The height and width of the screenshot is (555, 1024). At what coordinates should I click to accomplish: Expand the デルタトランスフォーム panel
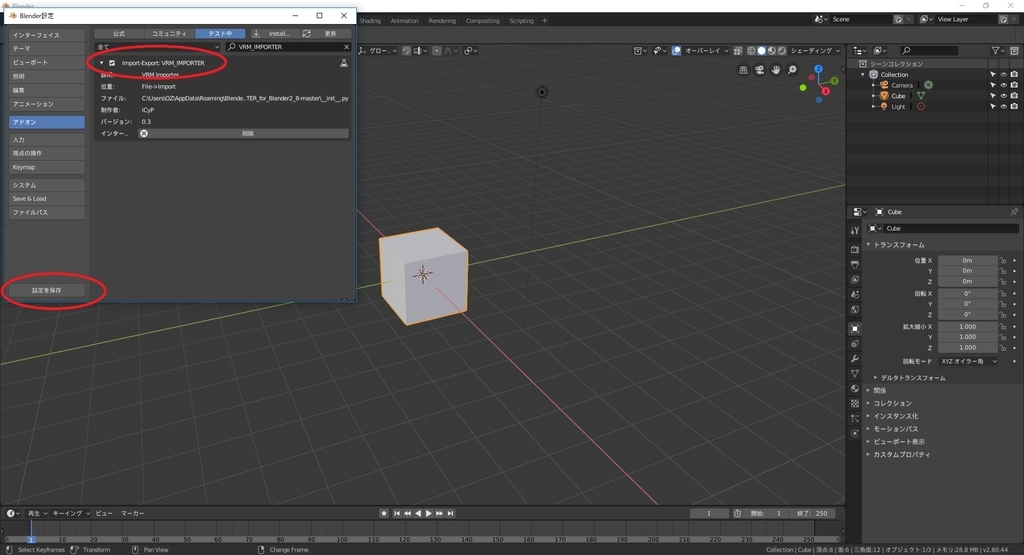pos(913,377)
